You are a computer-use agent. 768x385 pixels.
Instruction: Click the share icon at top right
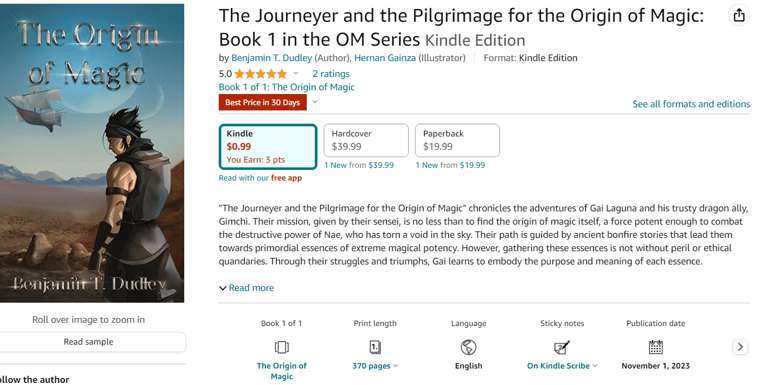point(739,15)
